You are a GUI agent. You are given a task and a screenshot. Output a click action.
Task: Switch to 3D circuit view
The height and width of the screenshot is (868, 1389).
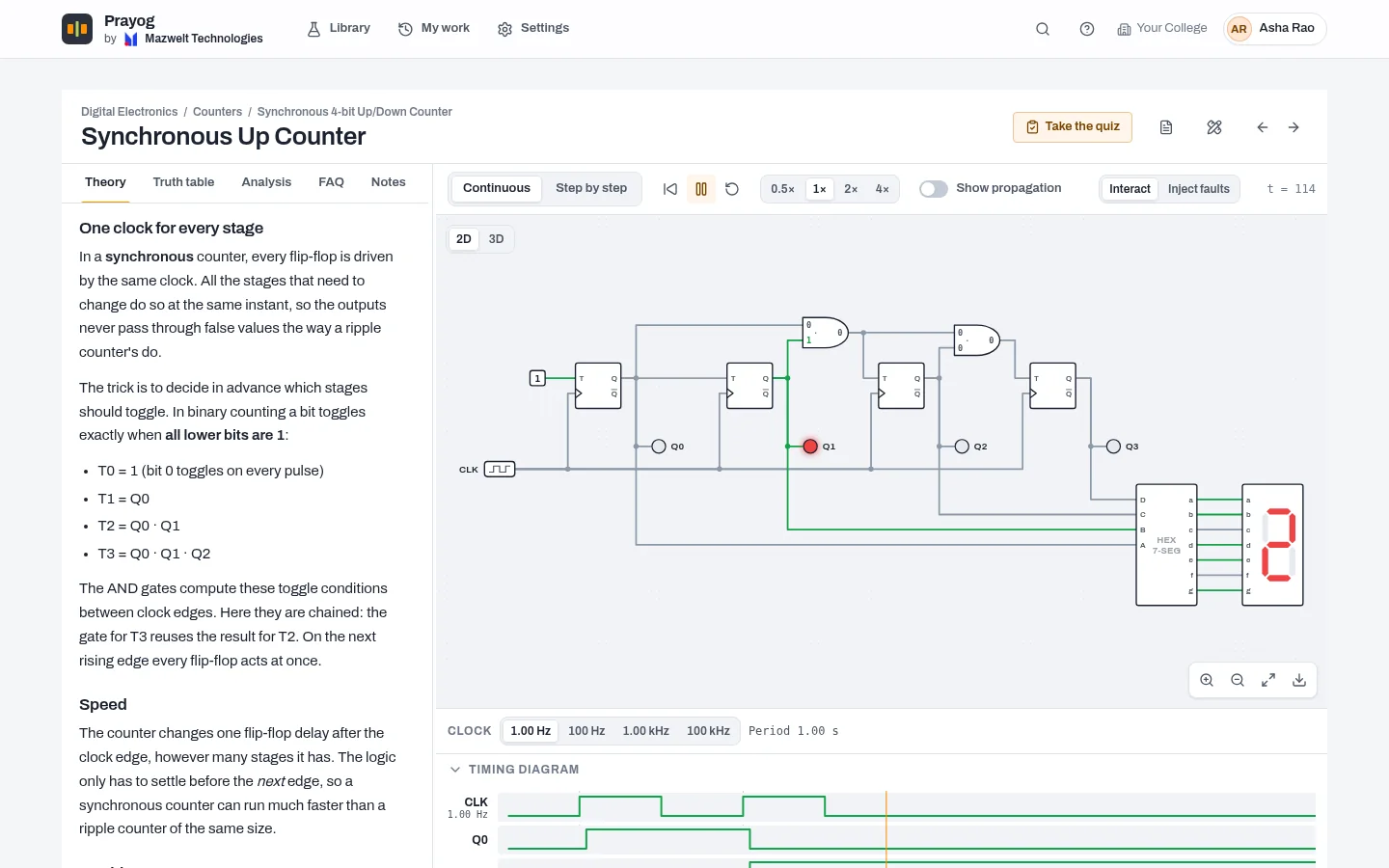tap(496, 239)
